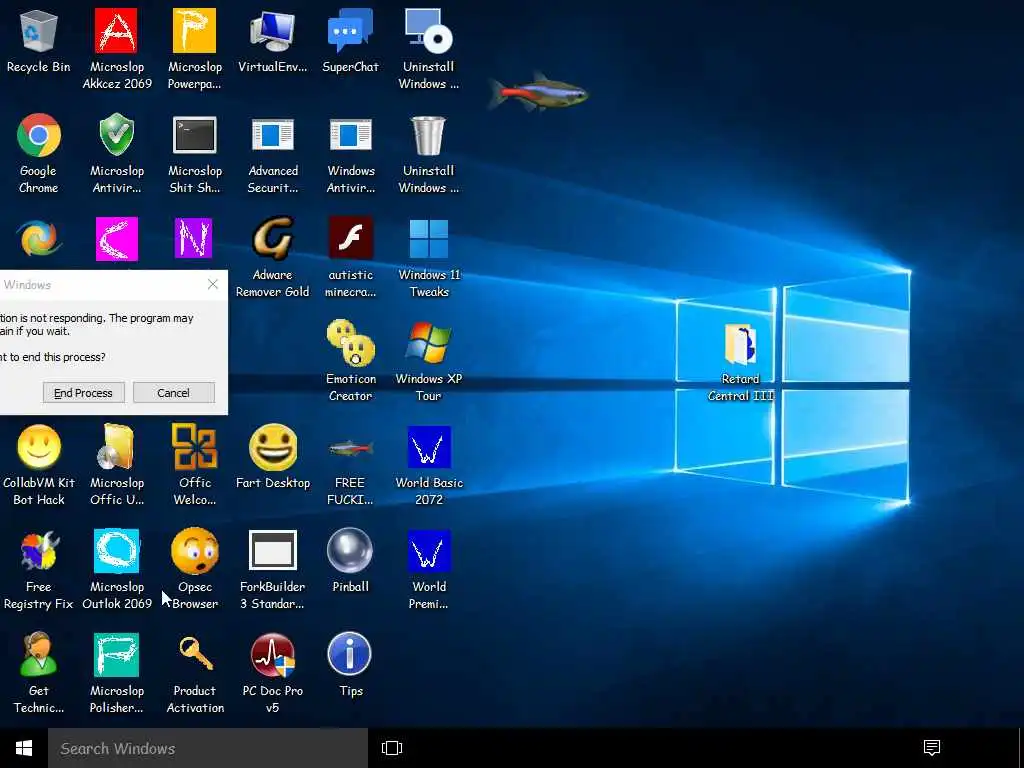This screenshot has width=1024, height=768.
Task: Open the Recycle Bin icon
Action: tap(39, 31)
